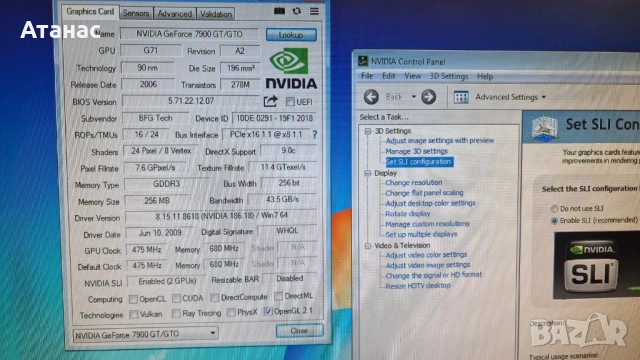640x360 pixels.
Task: Click the Lookup button
Action: coord(291,35)
